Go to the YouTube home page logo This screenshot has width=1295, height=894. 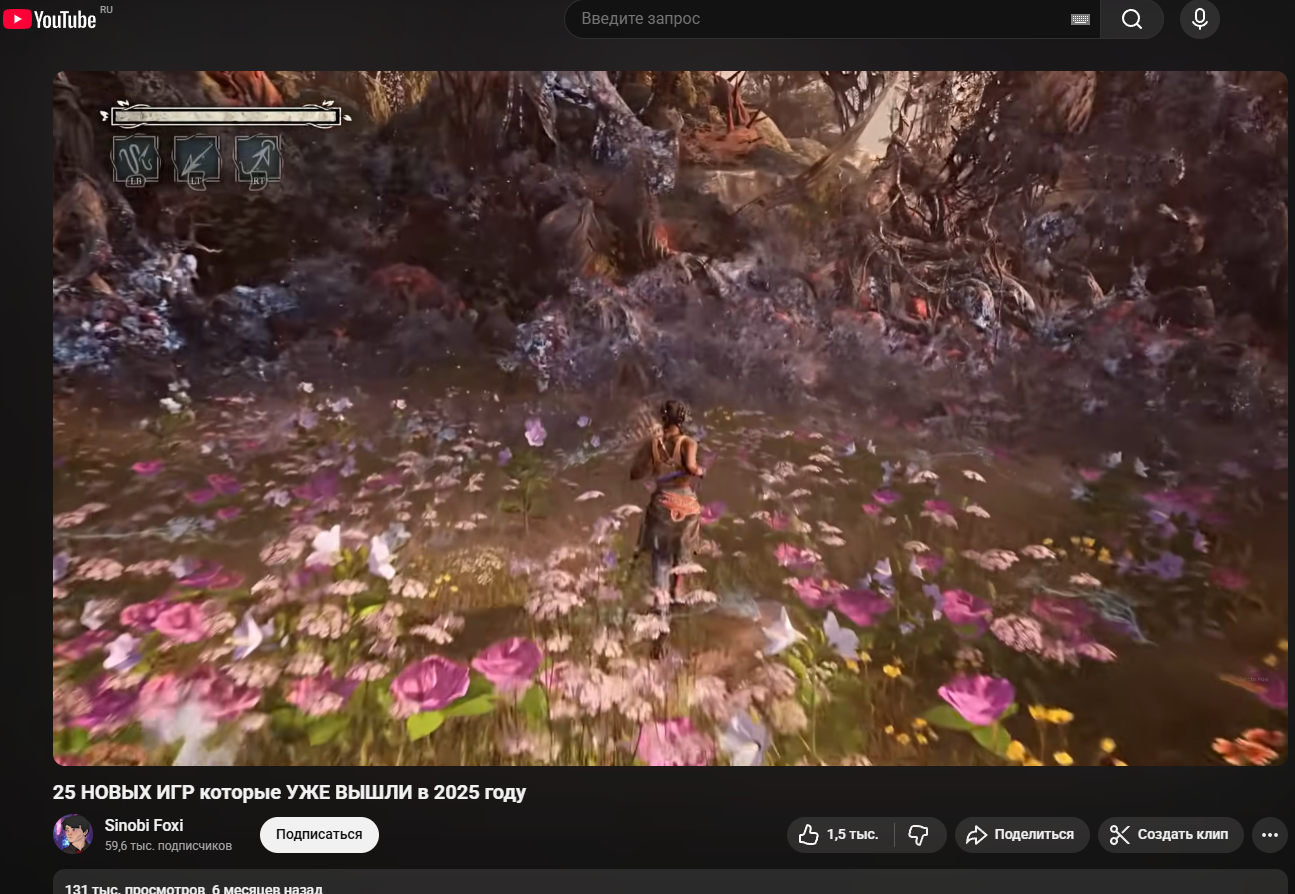(50, 19)
